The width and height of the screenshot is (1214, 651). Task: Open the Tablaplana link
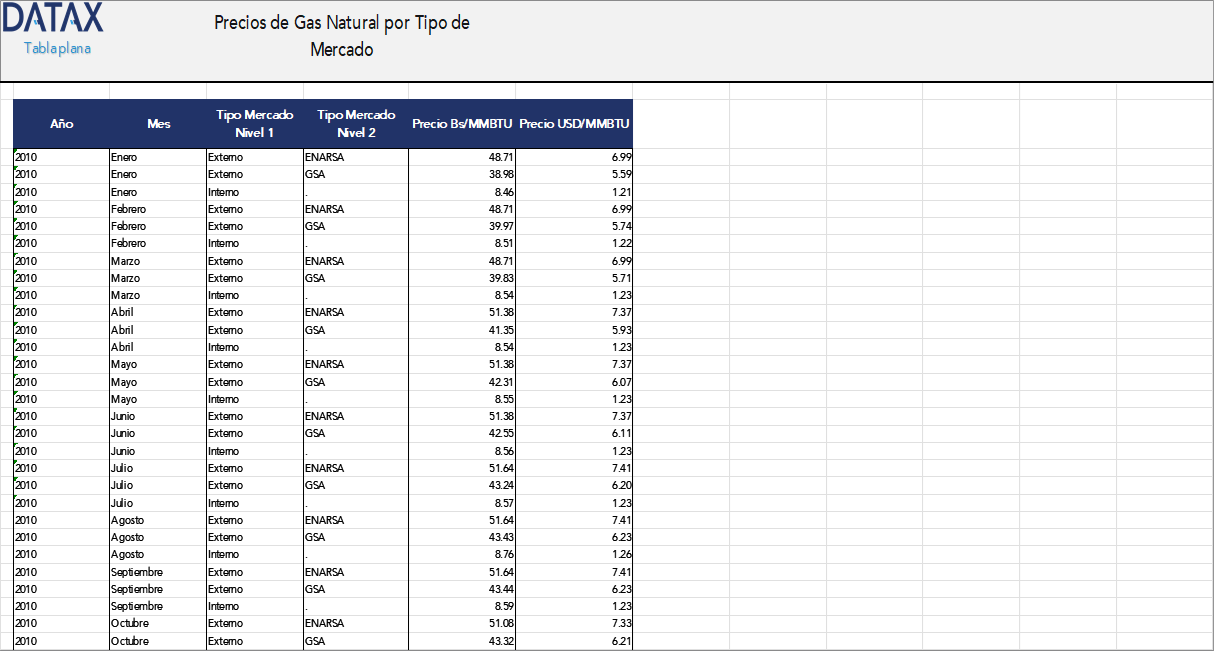[x=55, y=46]
